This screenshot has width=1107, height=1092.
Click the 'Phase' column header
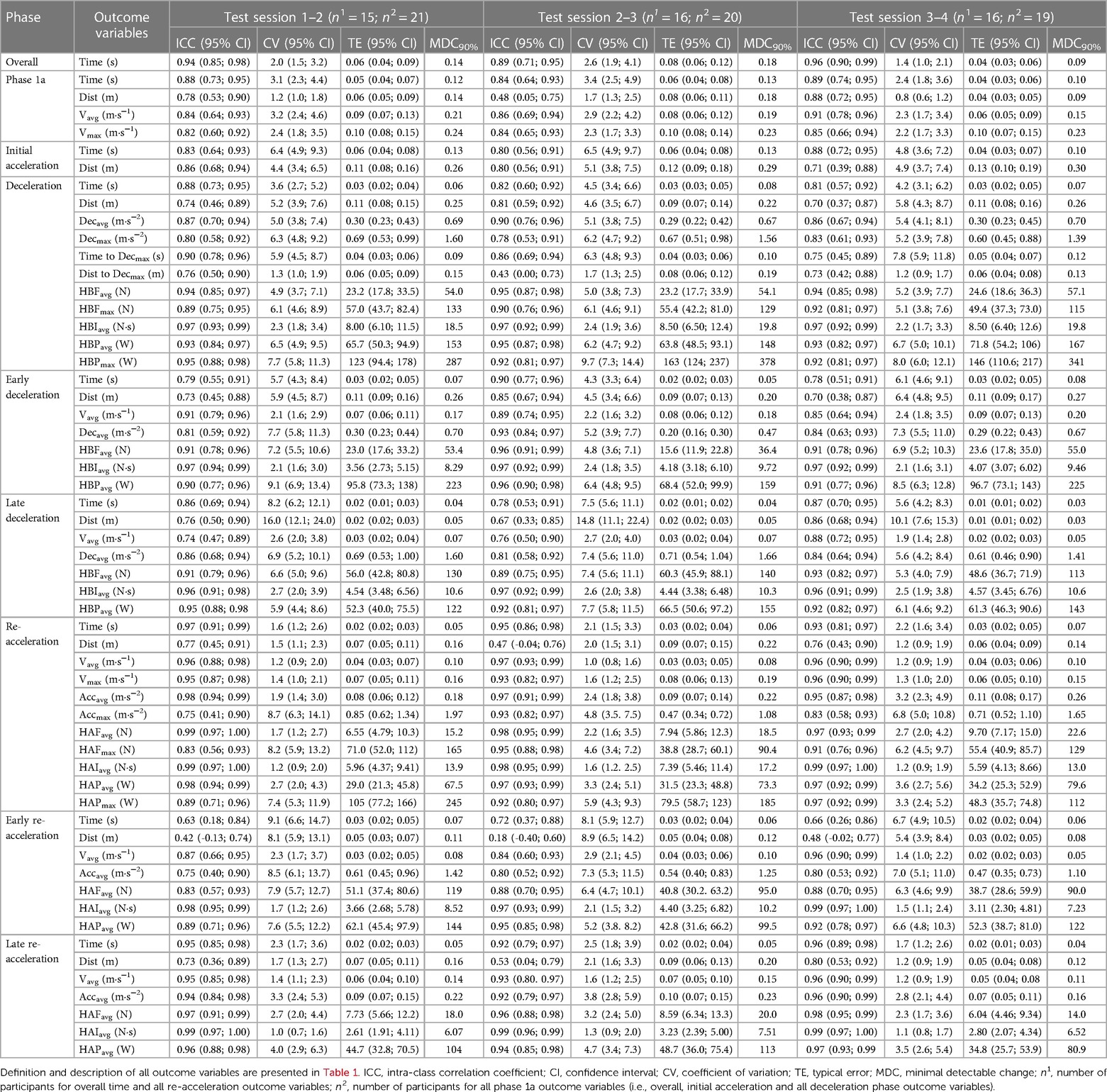tap(23, 17)
